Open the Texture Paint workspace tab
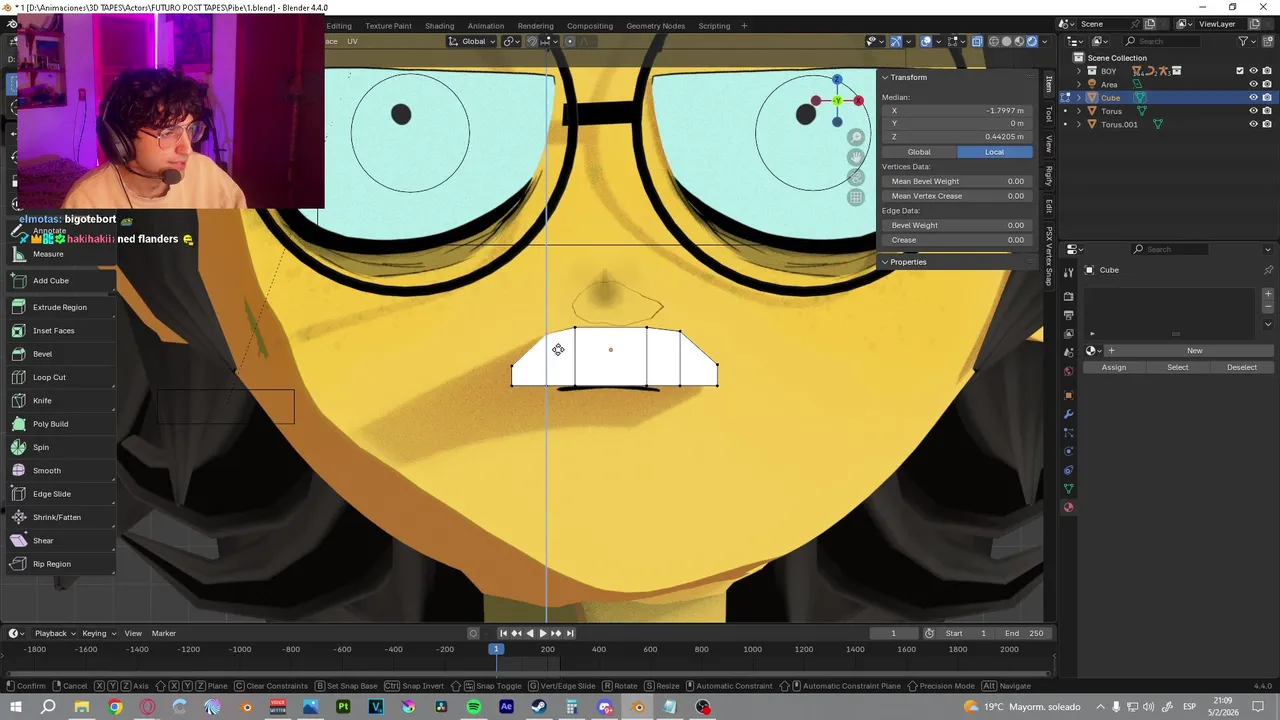 388,25
